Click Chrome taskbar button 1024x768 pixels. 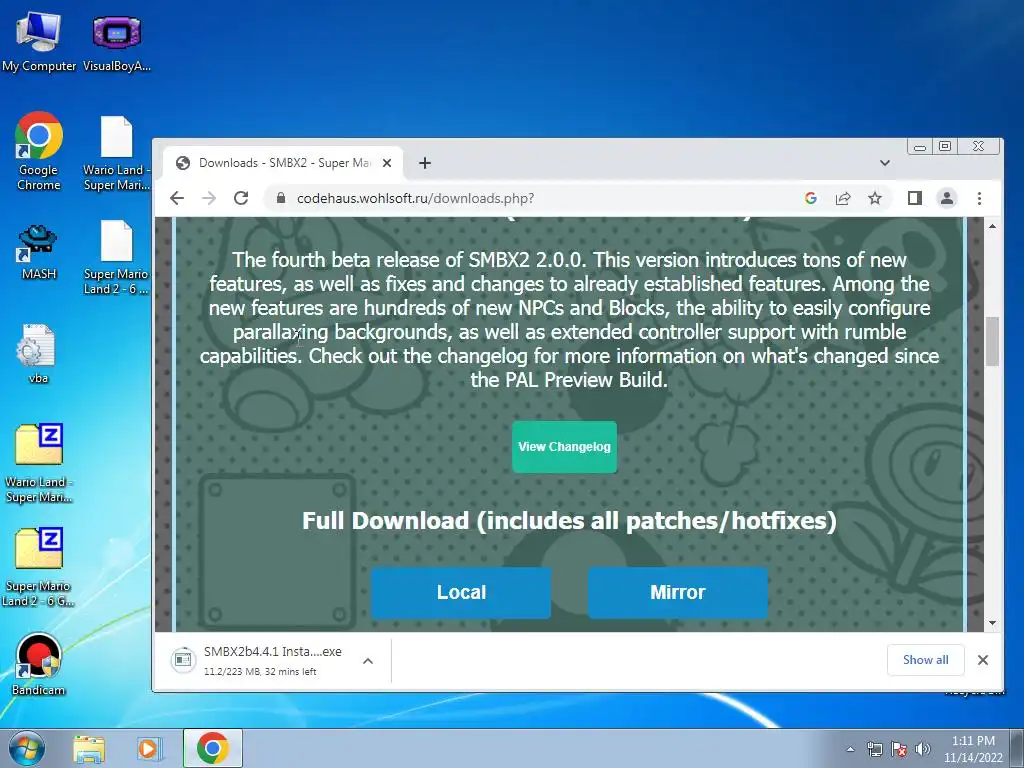(212, 748)
